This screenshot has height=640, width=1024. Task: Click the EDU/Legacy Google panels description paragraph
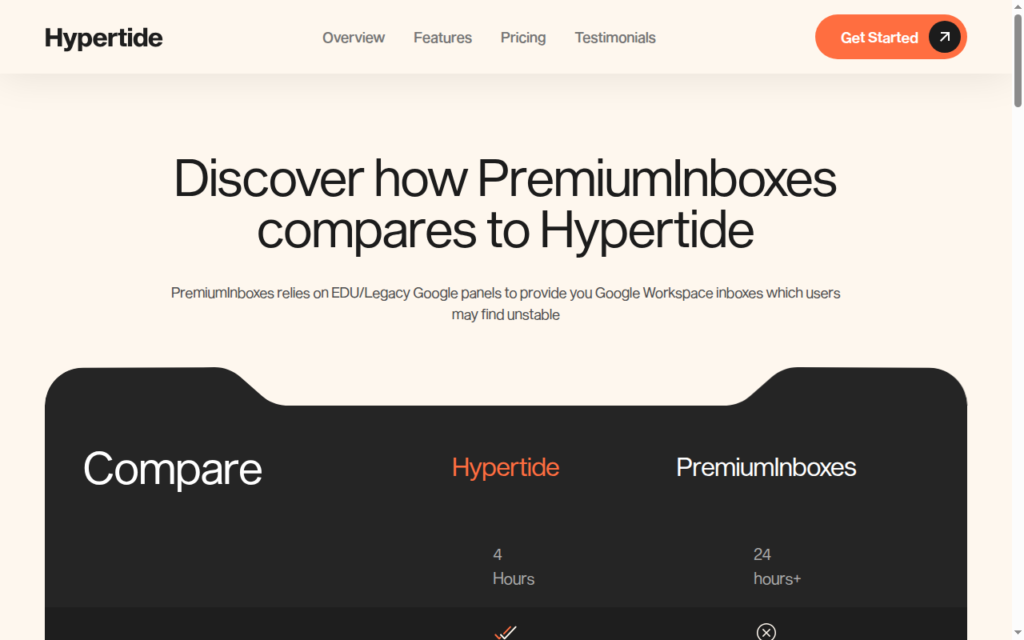505,304
